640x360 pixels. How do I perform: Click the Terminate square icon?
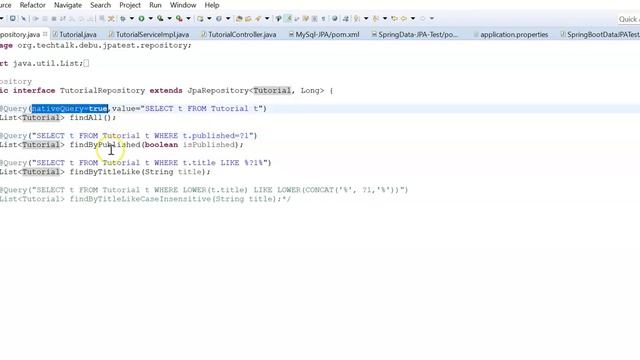tap(53, 18)
